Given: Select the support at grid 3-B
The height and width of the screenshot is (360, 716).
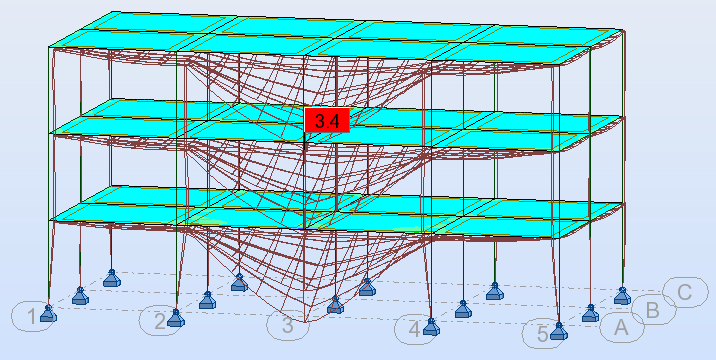Looking at the screenshot, I should (x=335, y=305).
